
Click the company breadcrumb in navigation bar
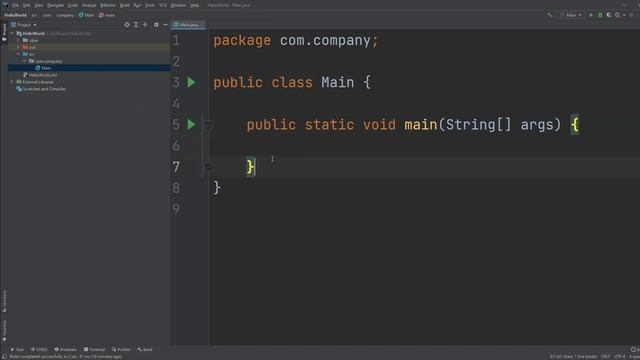[64, 15]
